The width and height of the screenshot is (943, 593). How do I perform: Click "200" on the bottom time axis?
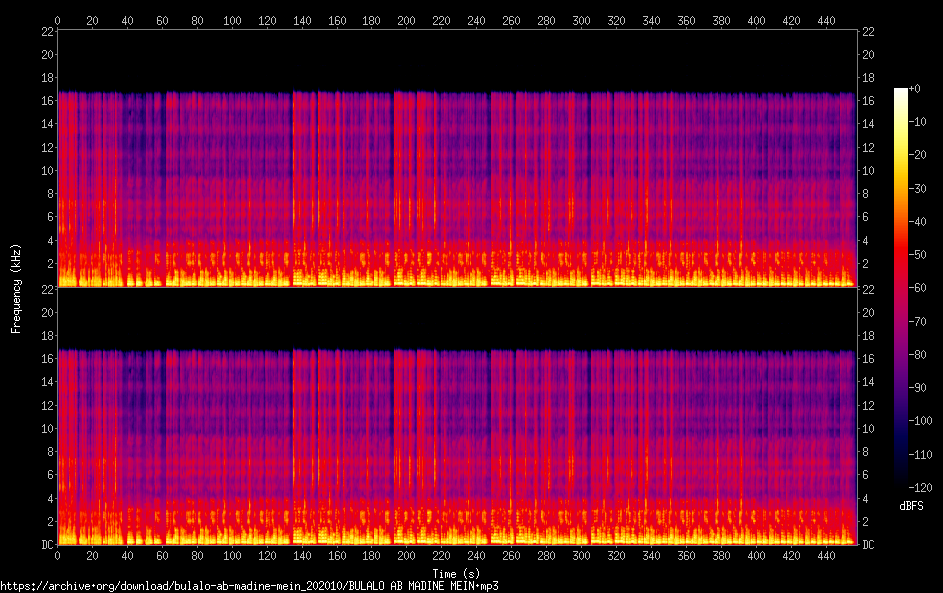click(407, 556)
